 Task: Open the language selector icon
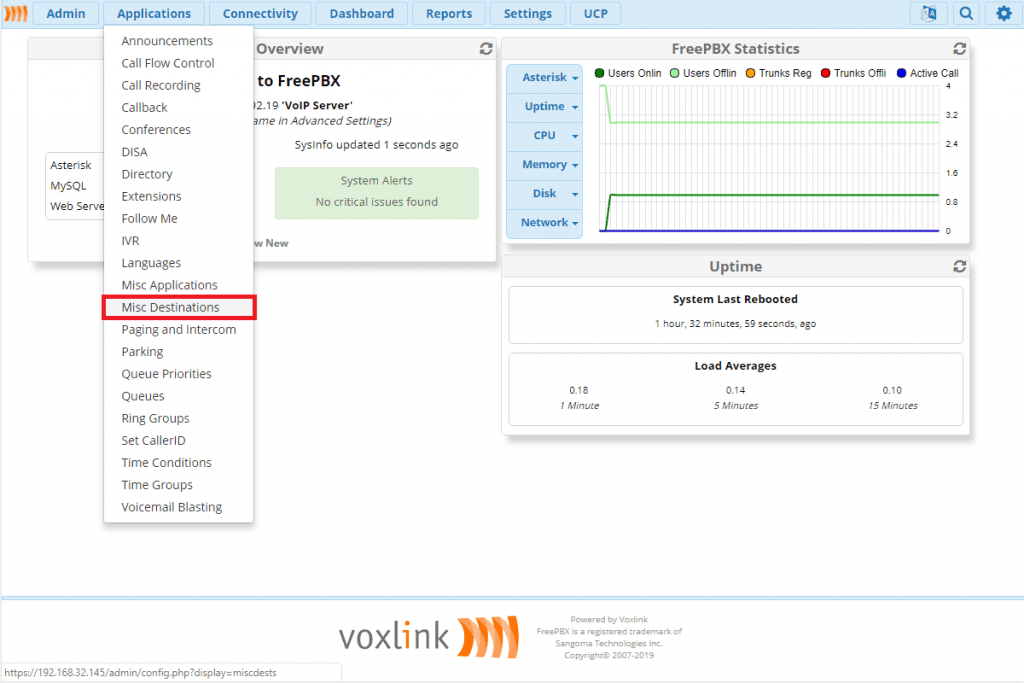pyautogui.click(x=929, y=13)
